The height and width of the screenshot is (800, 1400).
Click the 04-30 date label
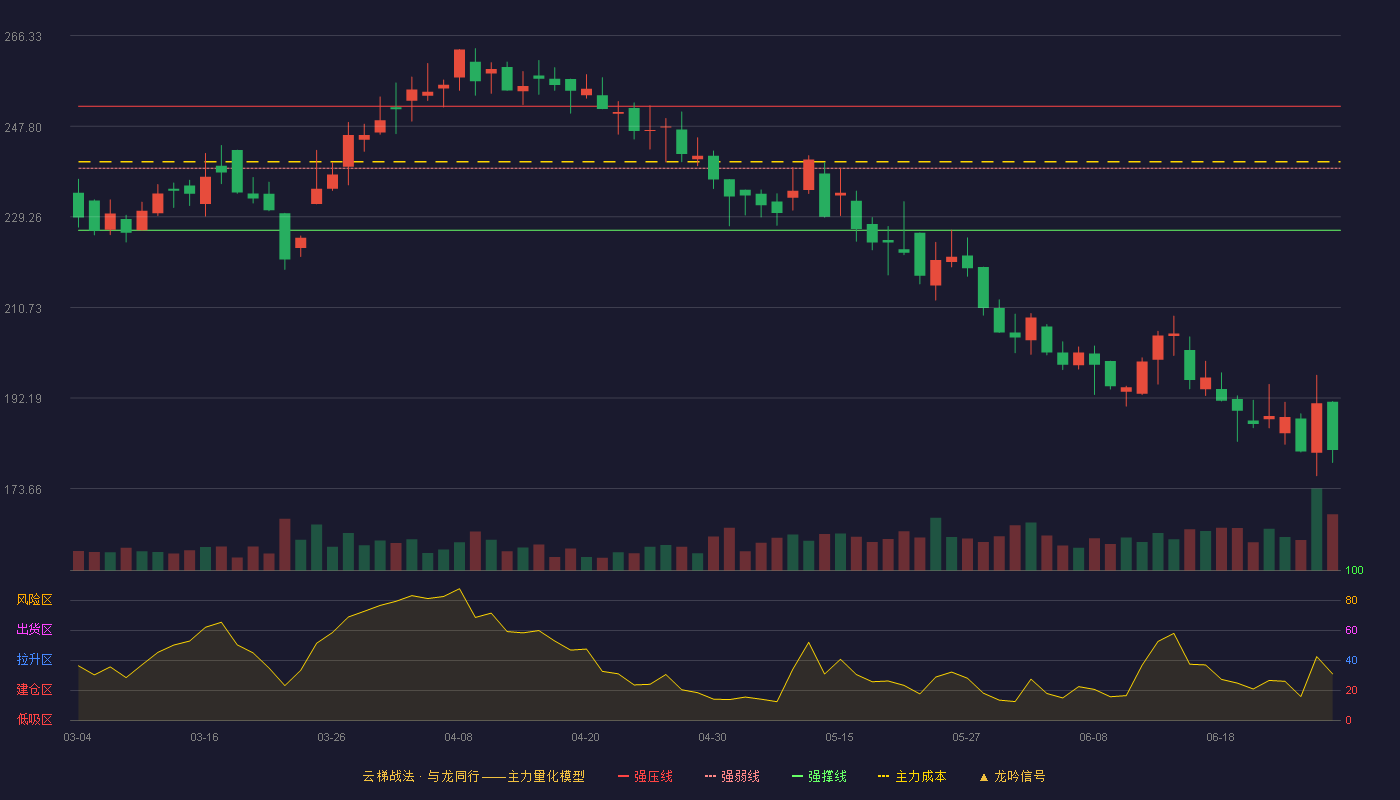tap(712, 737)
